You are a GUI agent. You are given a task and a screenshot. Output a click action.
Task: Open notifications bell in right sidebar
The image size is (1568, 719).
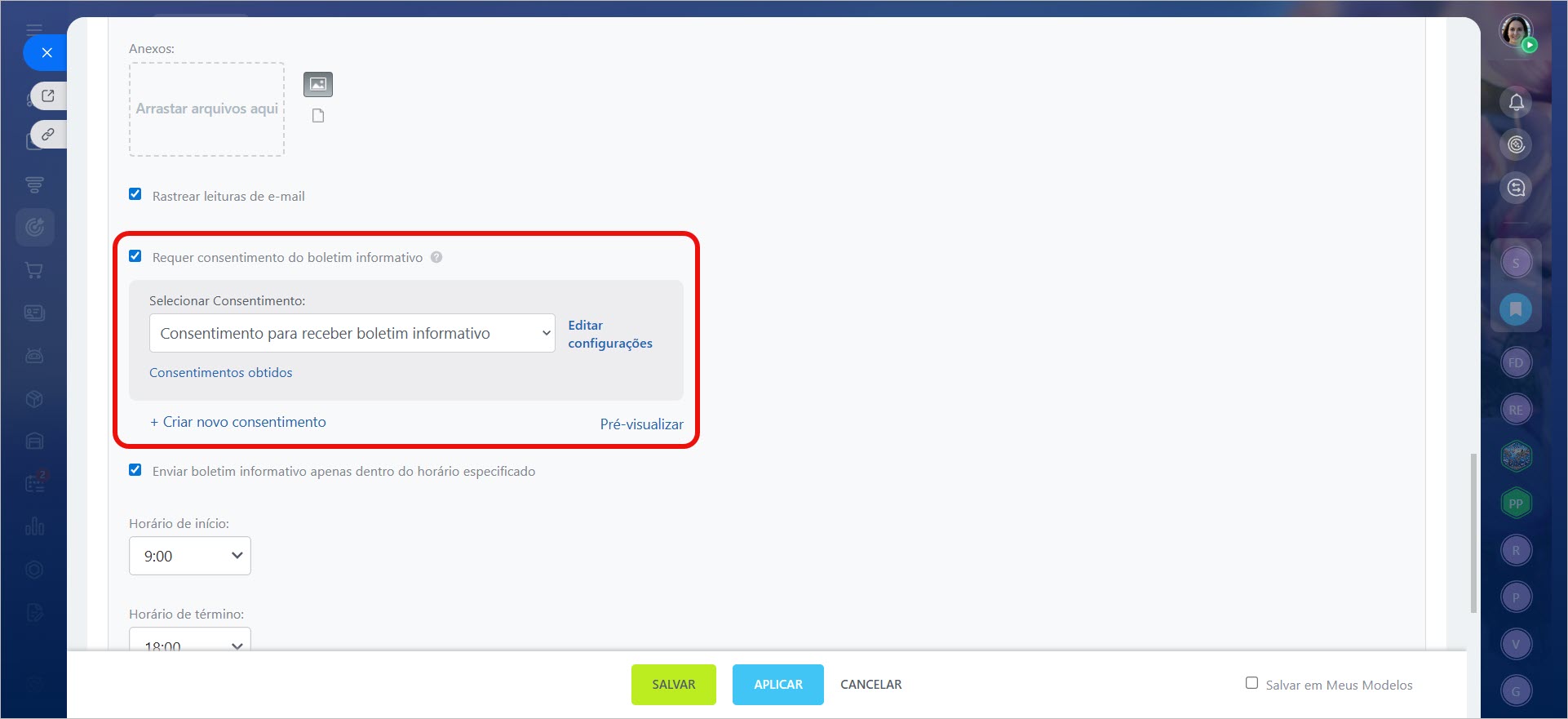(x=1516, y=102)
